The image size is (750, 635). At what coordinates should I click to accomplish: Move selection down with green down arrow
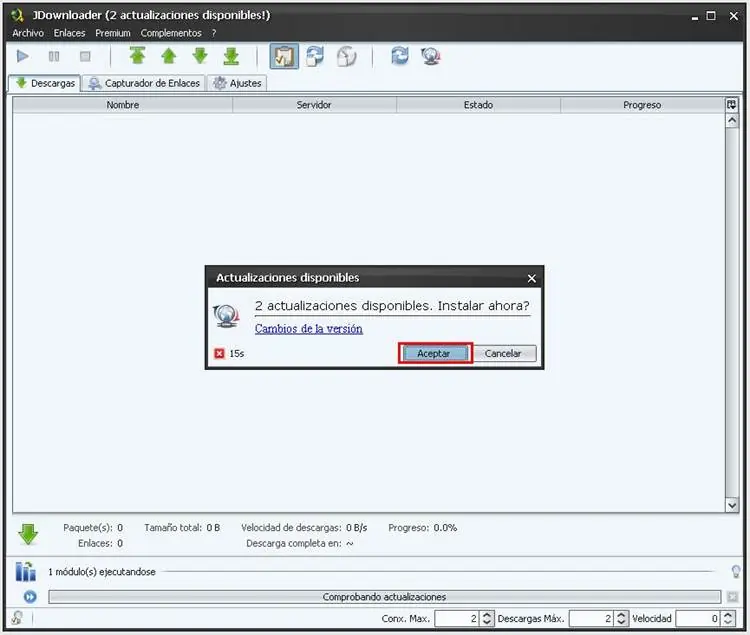click(200, 56)
